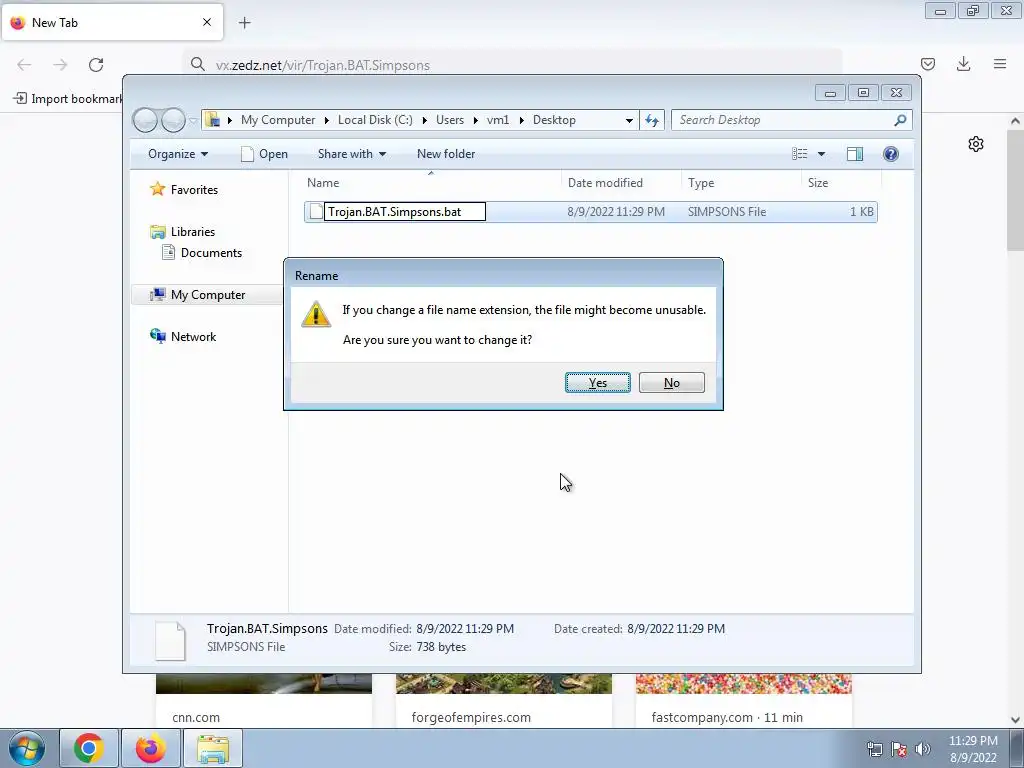Switch to Firefox on the taskbar
The image size is (1024, 768).
[x=150, y=748]
